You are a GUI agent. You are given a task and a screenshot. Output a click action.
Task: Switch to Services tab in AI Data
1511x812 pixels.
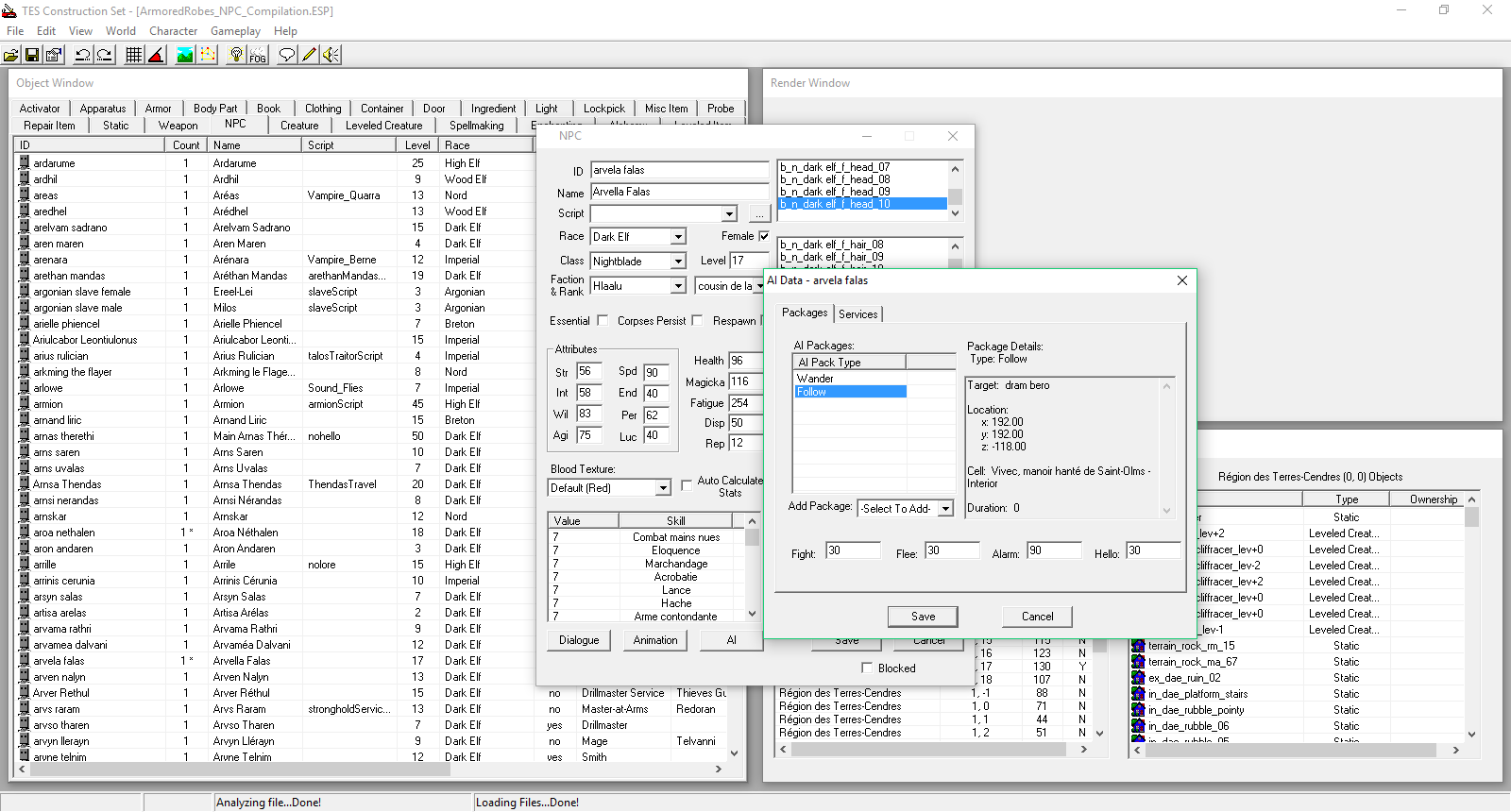pyautogui.click(x=857, y=314)
